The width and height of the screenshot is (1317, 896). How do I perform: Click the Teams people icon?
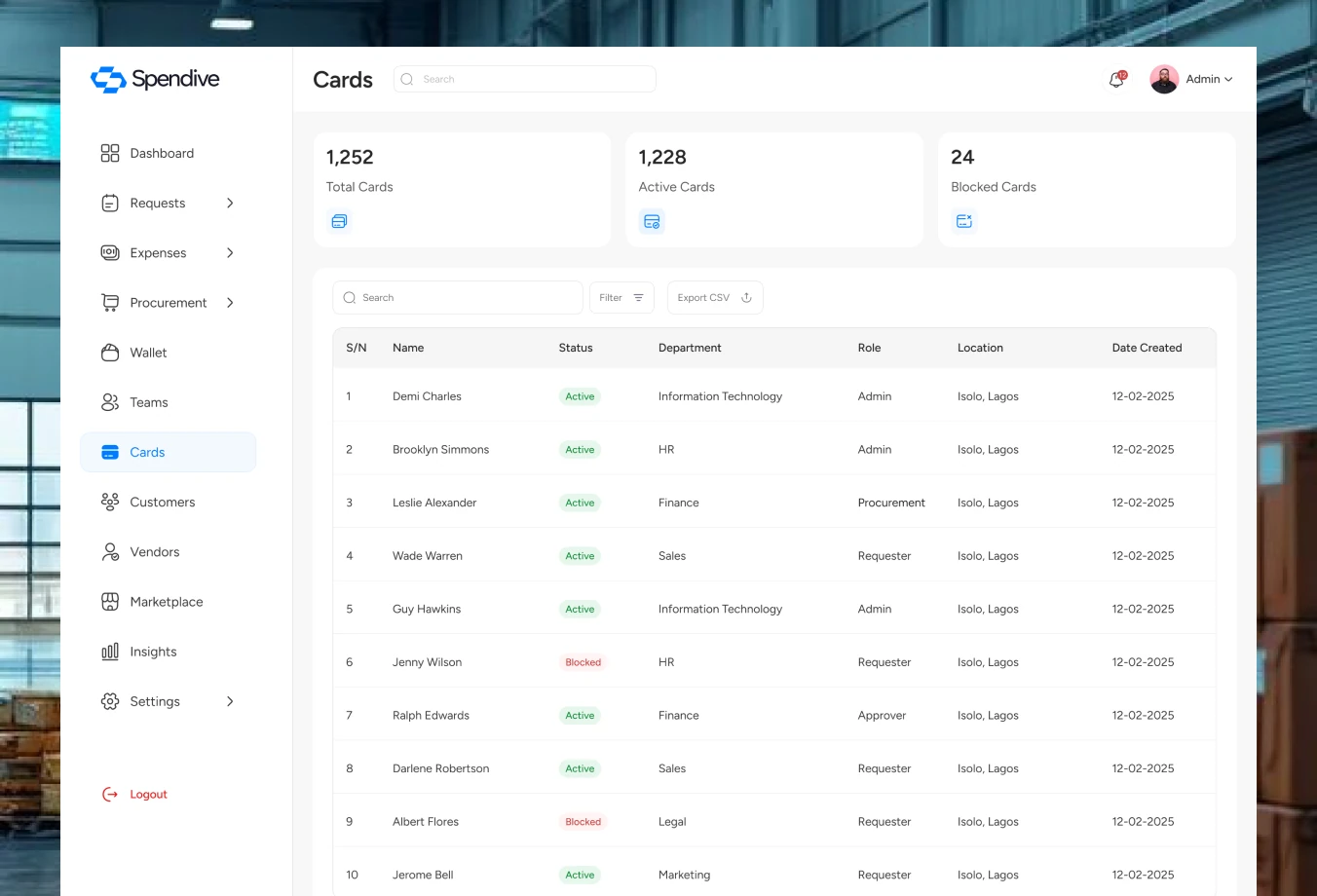coord(110,402)
